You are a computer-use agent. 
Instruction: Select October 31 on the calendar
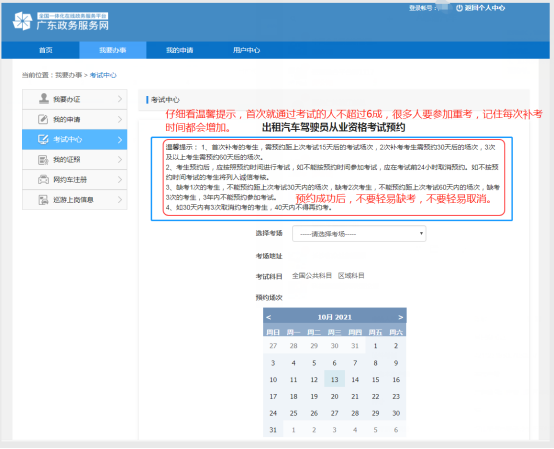click(273, 430)
